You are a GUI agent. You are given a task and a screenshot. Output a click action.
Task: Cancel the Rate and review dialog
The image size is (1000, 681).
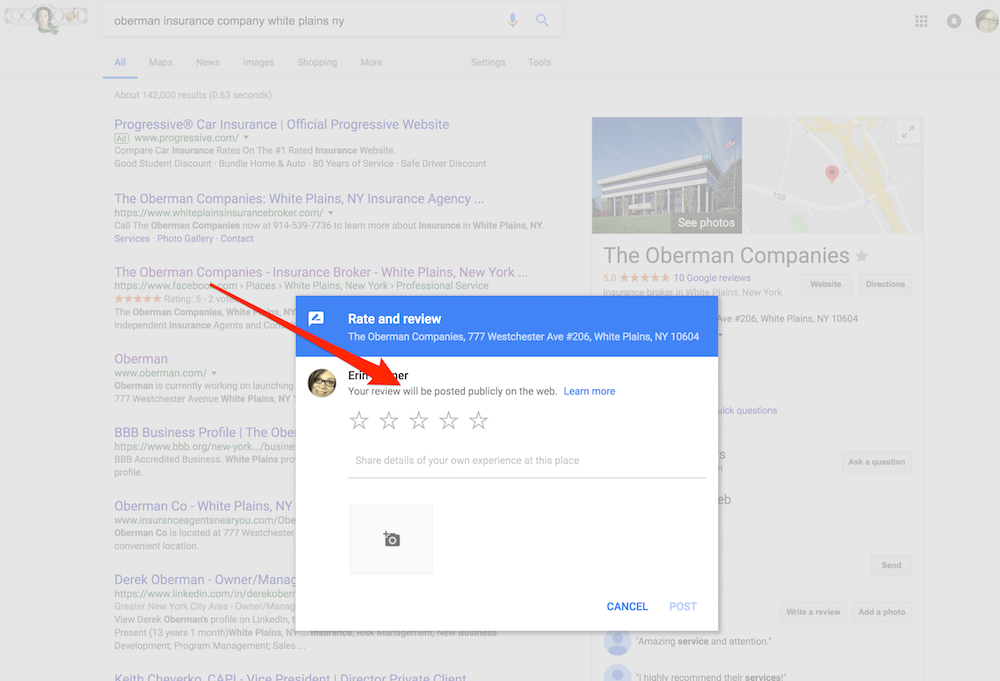coord(627,606)
